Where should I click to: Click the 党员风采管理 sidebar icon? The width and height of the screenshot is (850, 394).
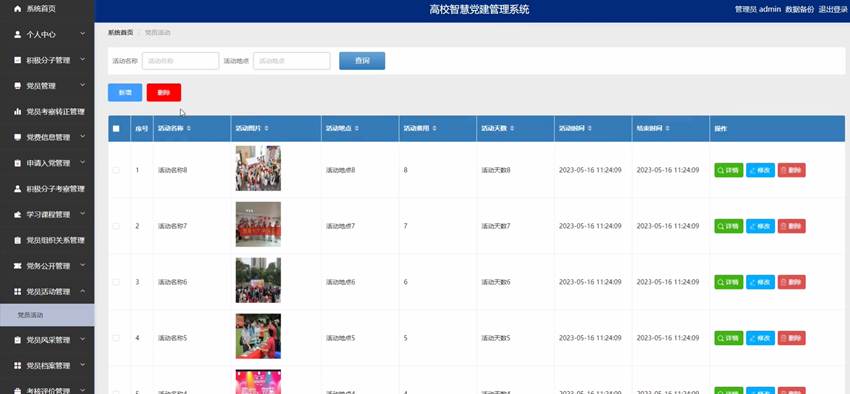(17, 340)
